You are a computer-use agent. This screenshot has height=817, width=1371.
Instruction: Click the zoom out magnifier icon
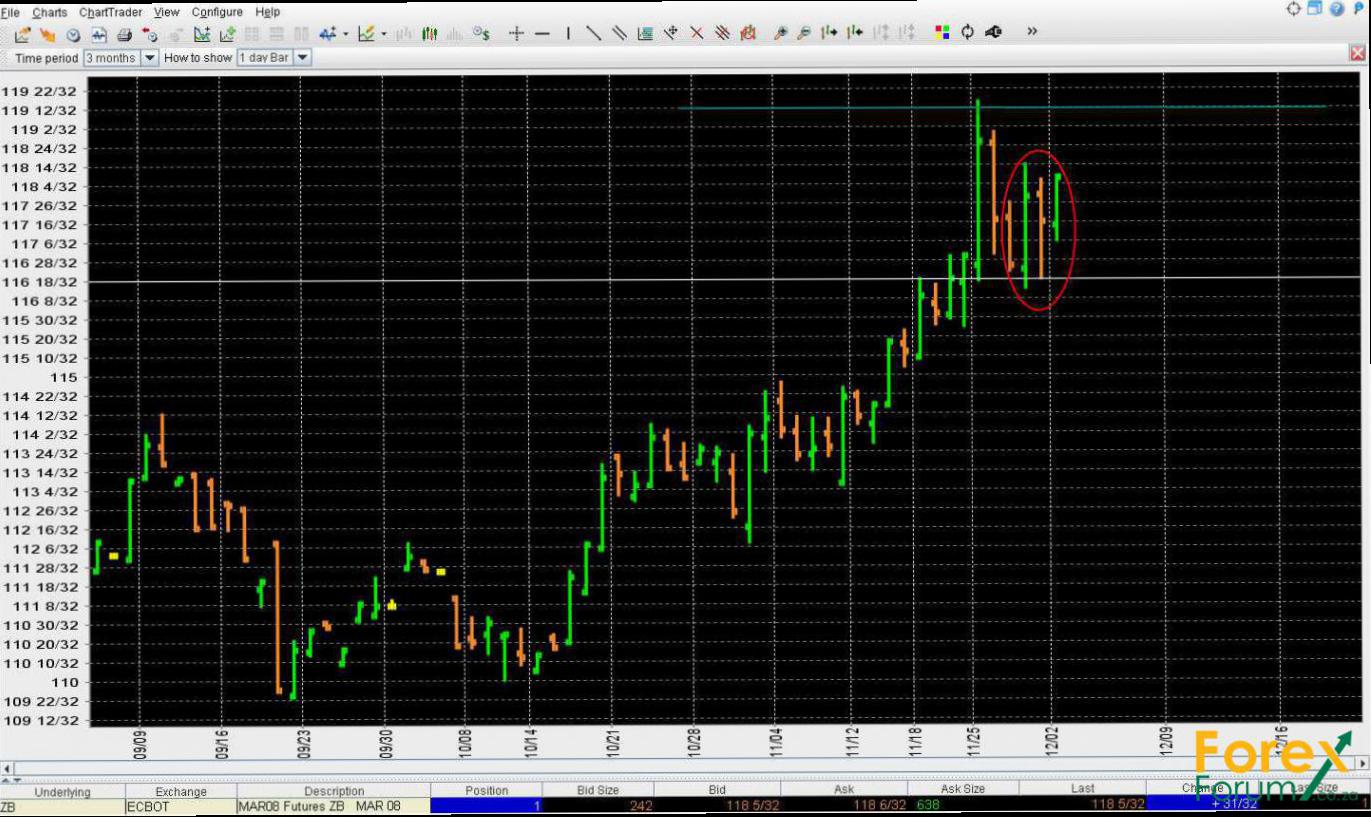pos(804,34)
